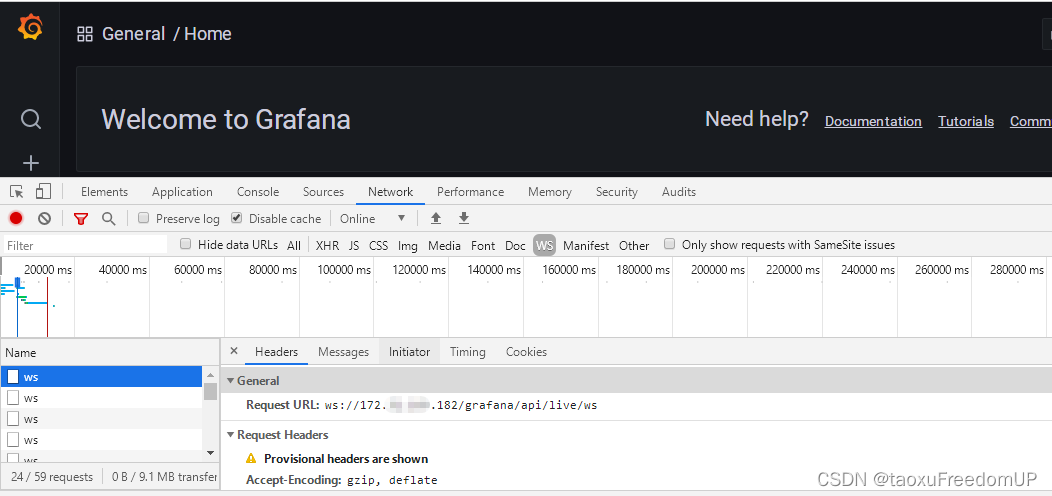Focus the network Filter text field
Image resolution: width=1052 pixels, height=496 pixels.
click(85, 245)
